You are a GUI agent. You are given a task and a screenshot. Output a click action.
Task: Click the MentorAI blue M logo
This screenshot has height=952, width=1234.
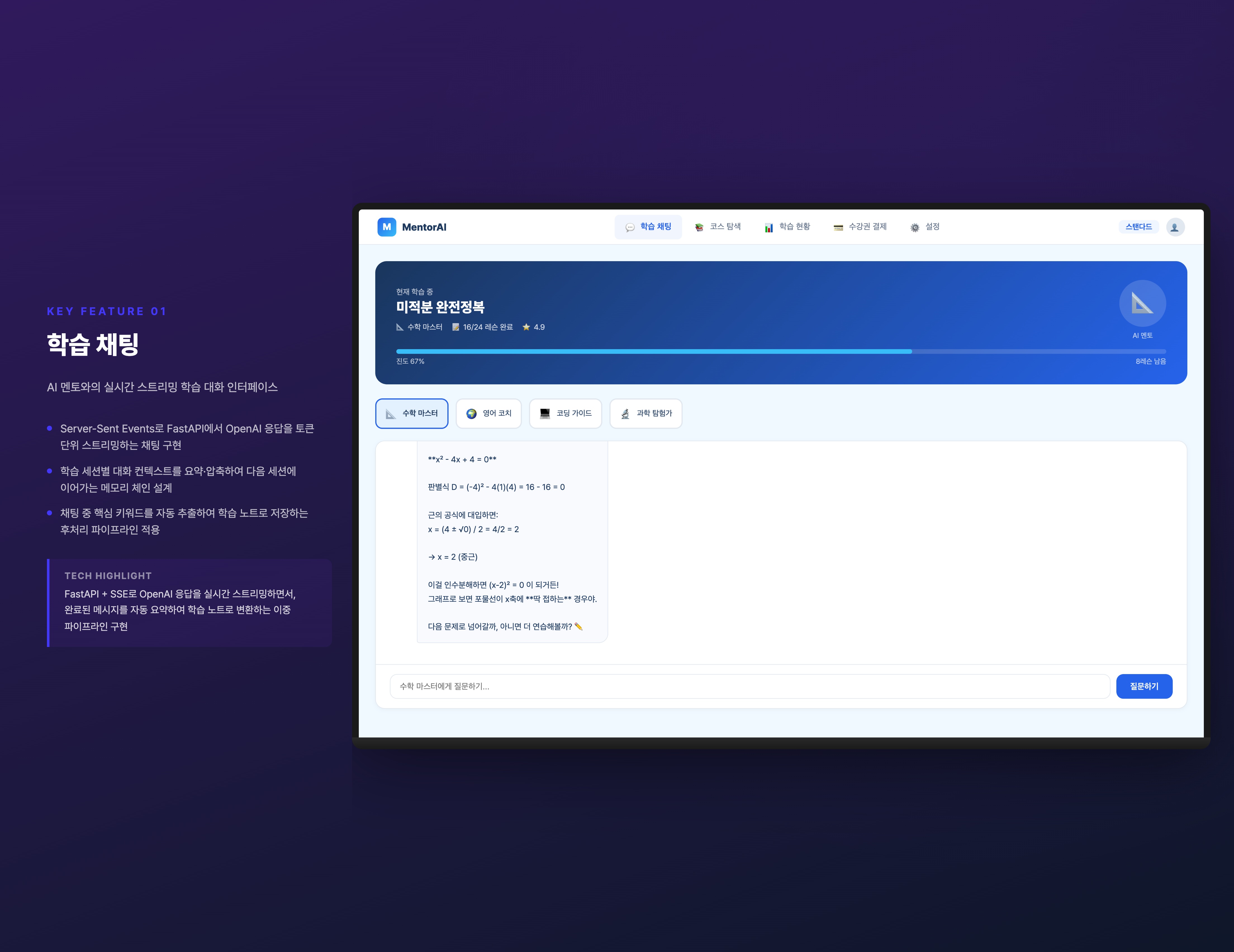(x=386, y=227)
